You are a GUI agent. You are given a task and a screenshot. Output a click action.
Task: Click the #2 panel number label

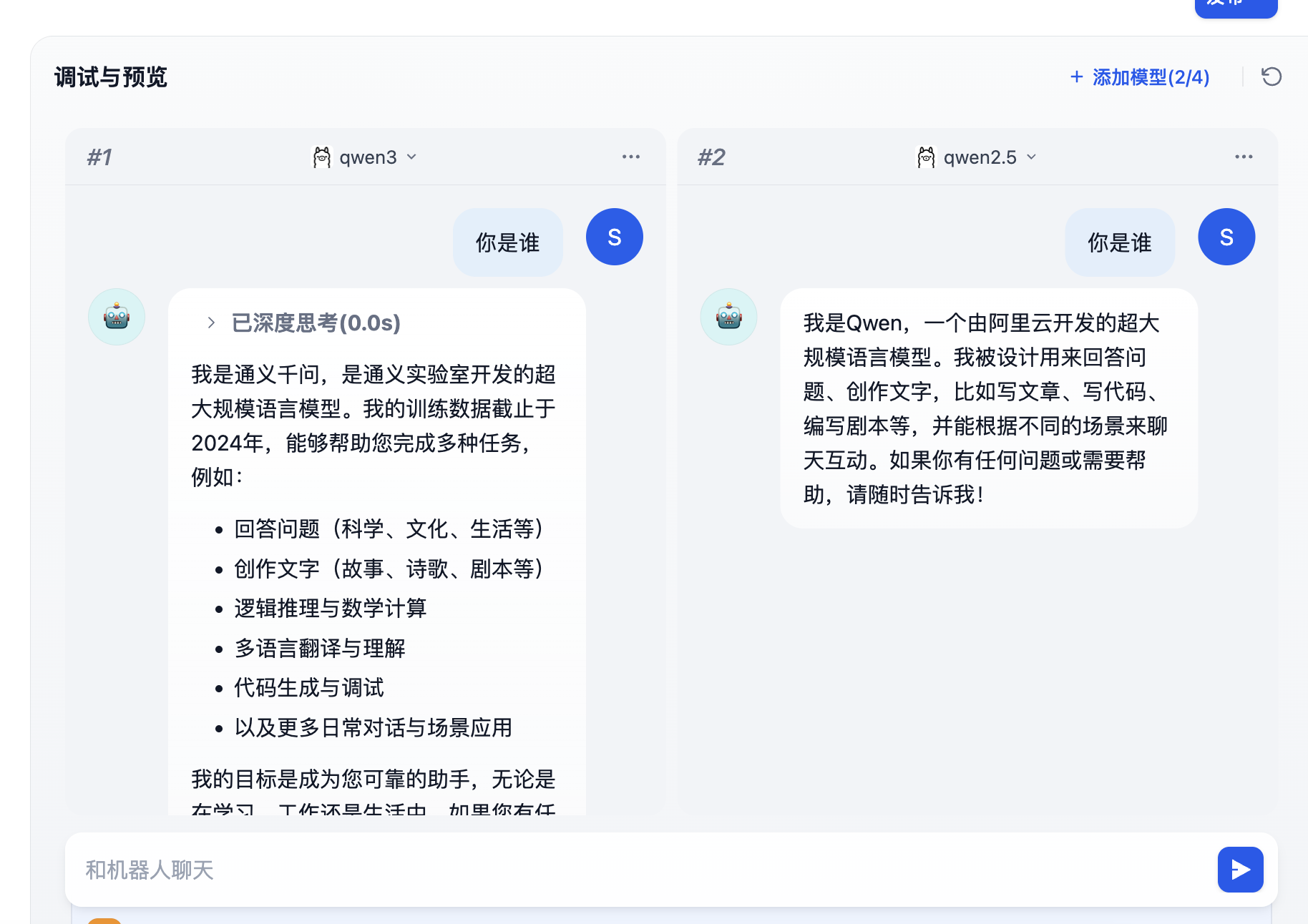(x=711, y=157)
